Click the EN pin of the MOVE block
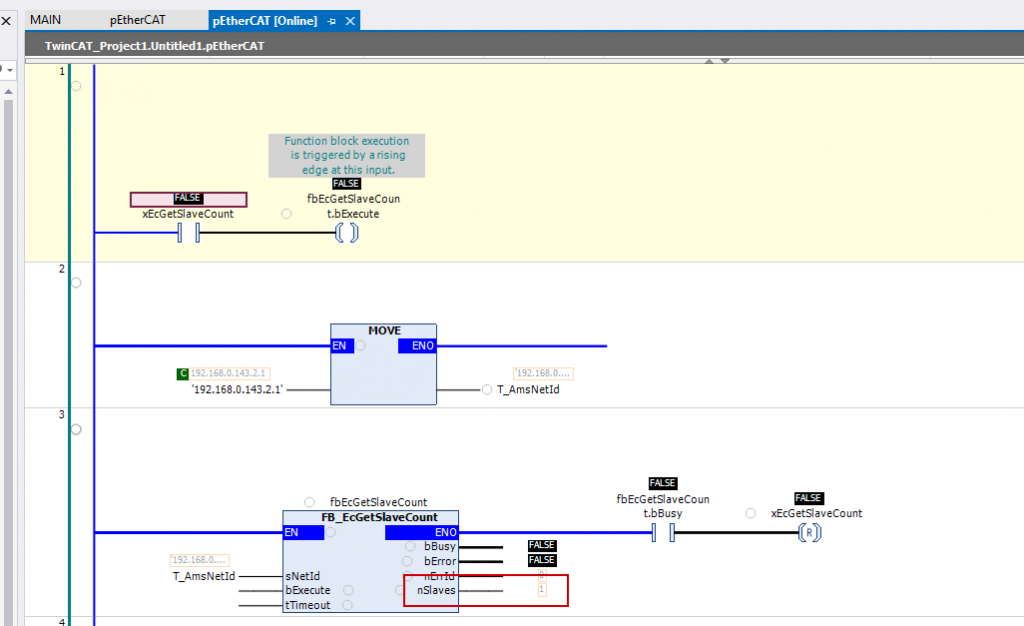Screen dimensions: 1024x626 click(x=340, y=346)
